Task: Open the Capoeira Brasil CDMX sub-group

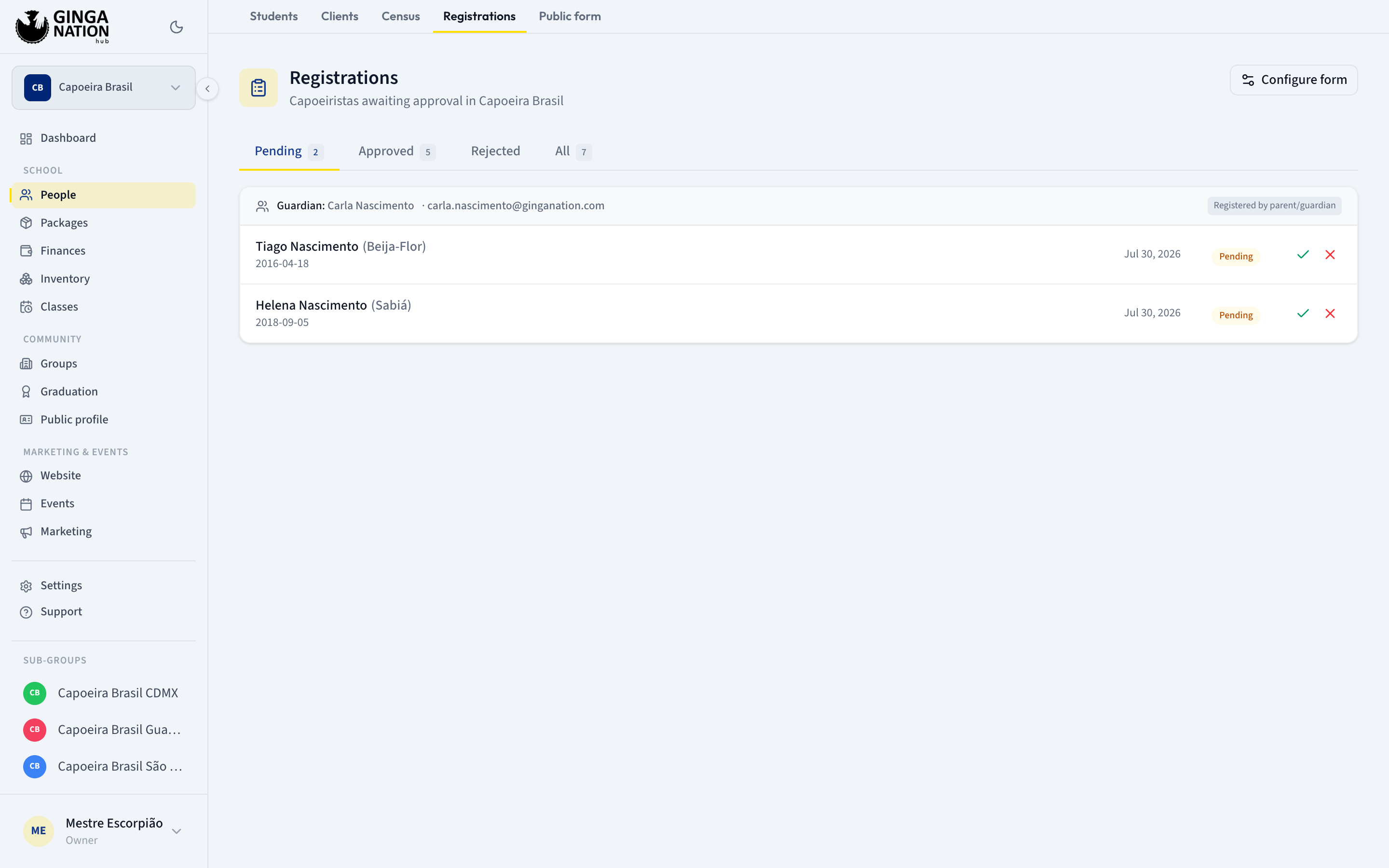Action: click(103, 693)
